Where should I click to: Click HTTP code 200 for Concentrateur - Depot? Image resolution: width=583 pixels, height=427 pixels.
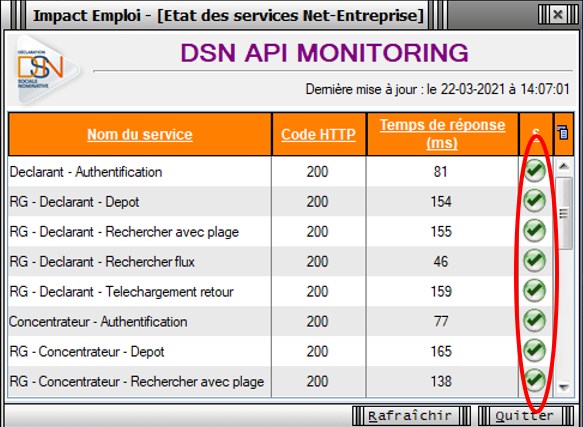click(x=318, y=351)
